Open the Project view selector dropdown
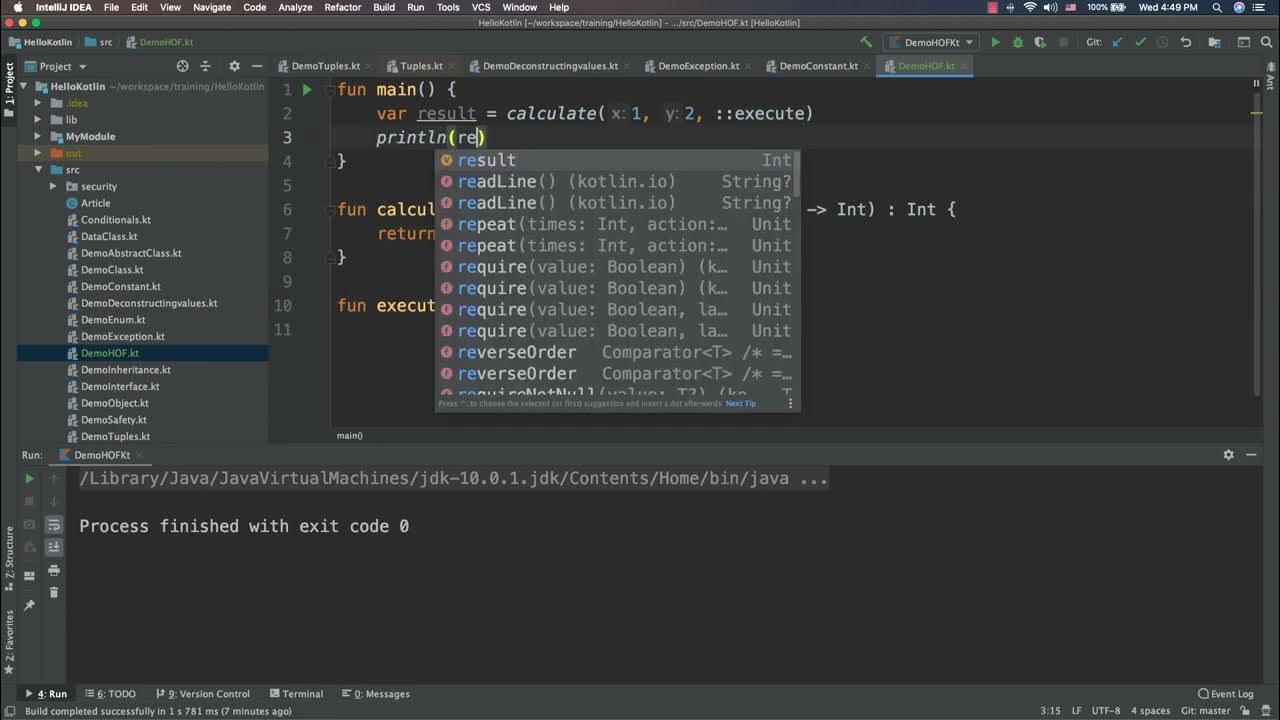This screenshot has width=1280, height=720. click(x=62, y=66)
